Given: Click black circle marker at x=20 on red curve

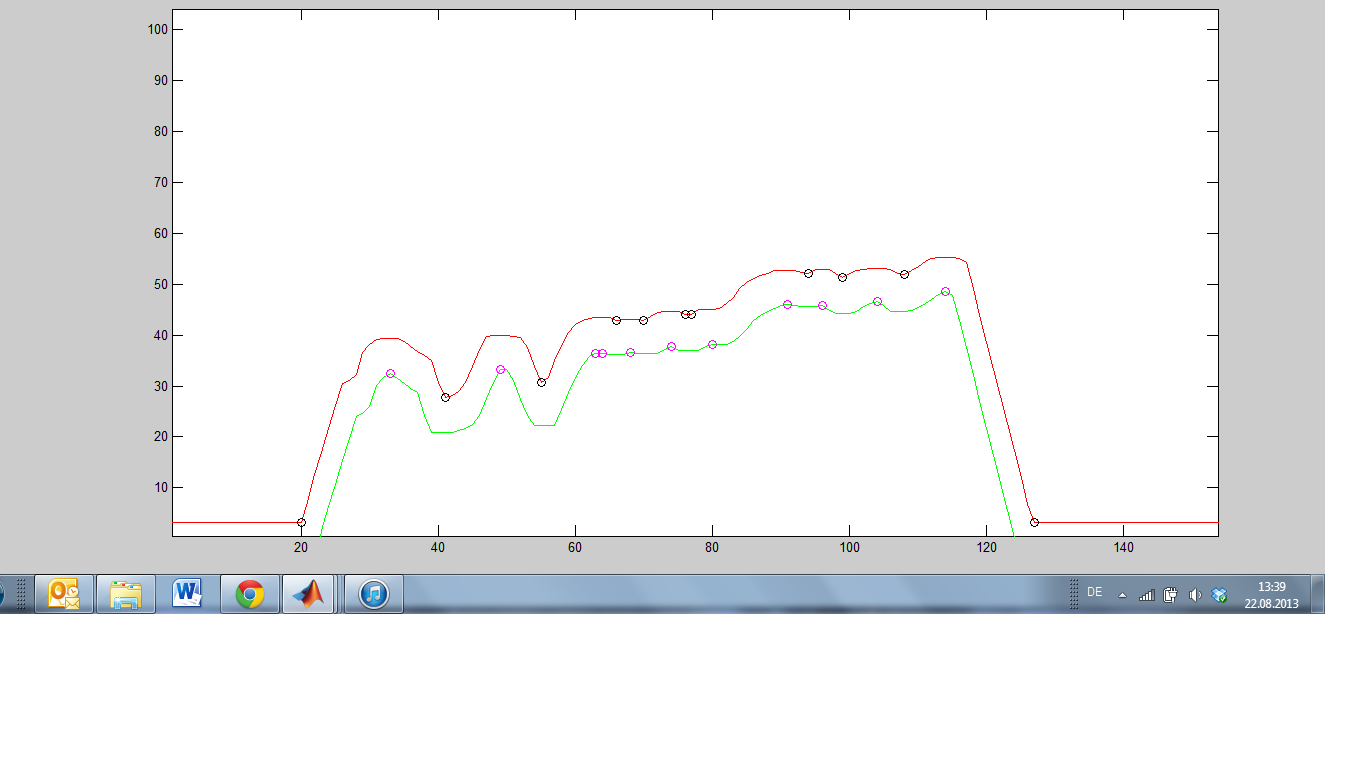Looking at the screenshot, I should pos(301,522).
